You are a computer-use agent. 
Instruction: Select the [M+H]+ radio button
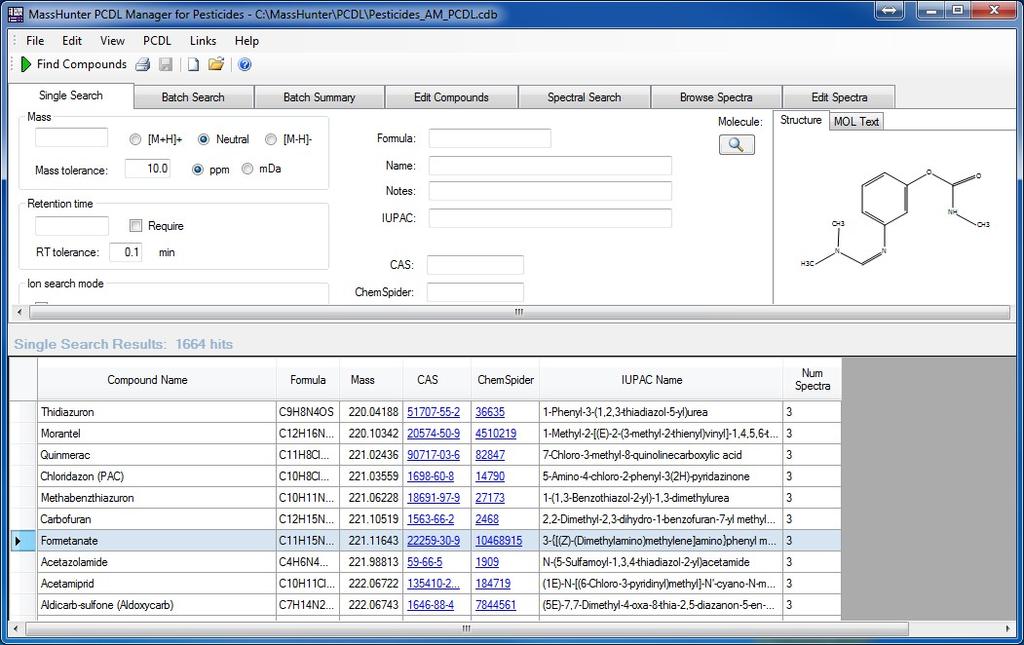(x=135, y=139)
